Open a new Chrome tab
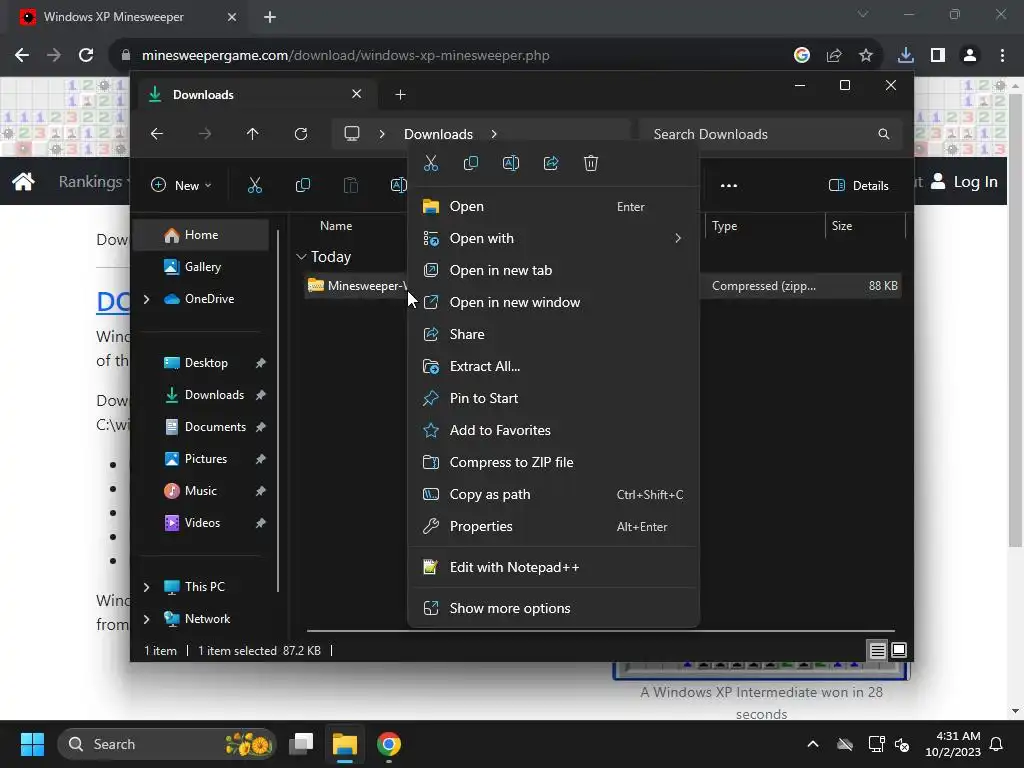Viewport: 1024px width, 768px height. (270, 17)
